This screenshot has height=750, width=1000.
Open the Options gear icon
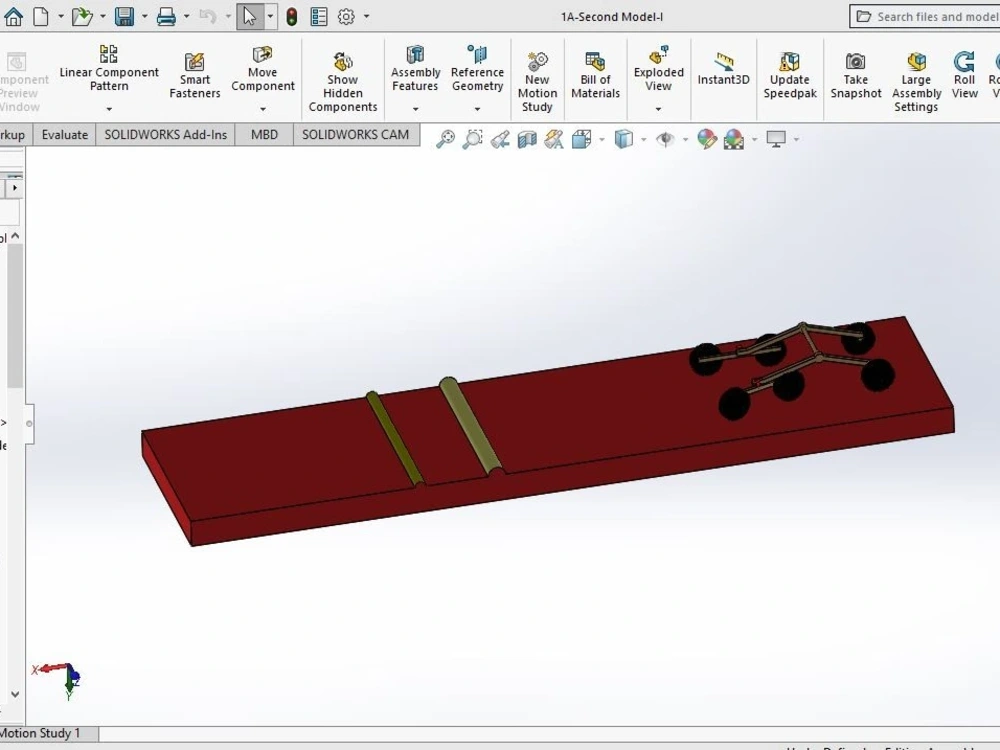346,17
